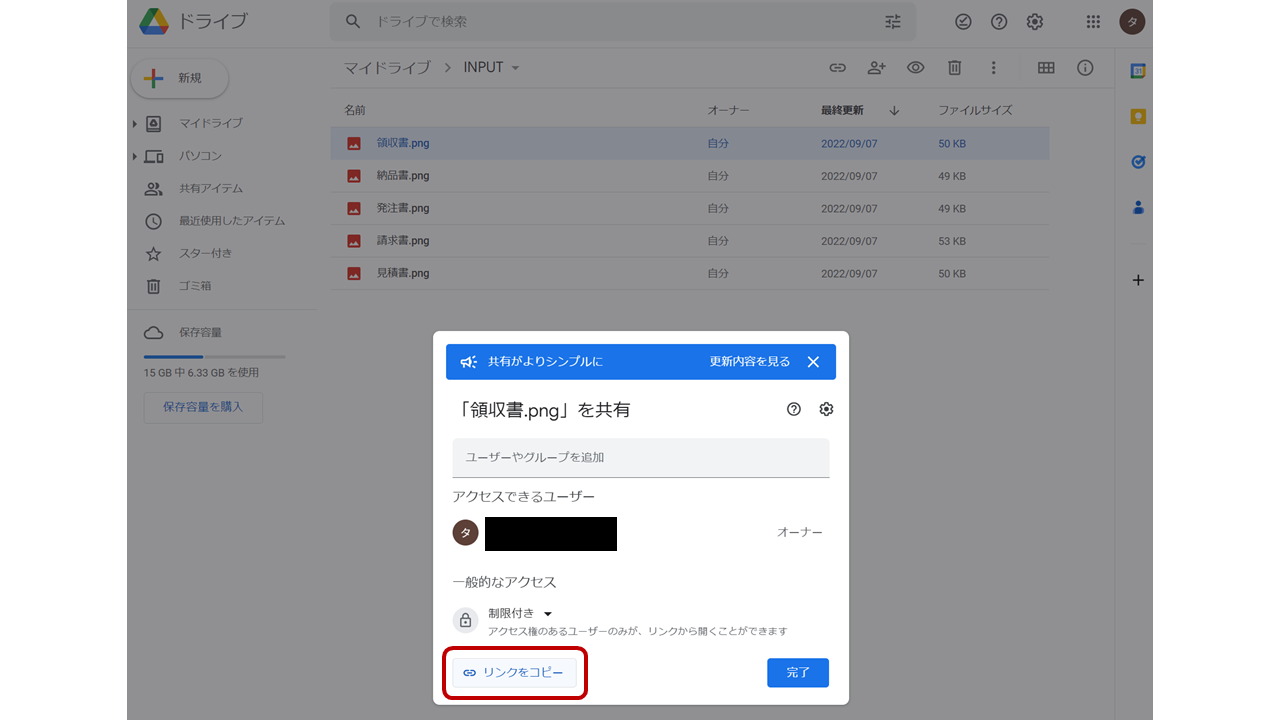This screenshot has height=720, width=1280.
Task: Select the 領収書.png file row
Action: click(690, 144)
